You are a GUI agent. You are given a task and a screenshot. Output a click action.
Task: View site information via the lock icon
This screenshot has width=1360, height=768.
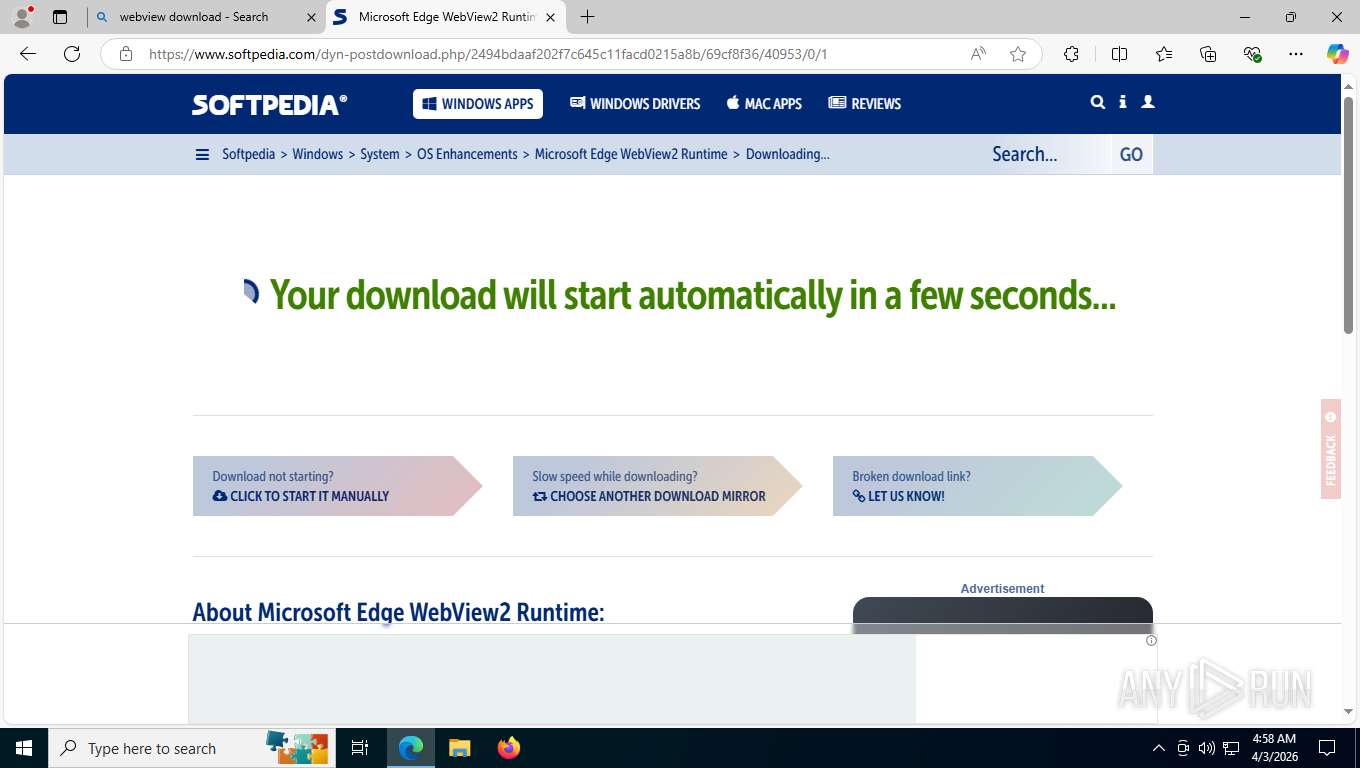[x=126, y=54]
